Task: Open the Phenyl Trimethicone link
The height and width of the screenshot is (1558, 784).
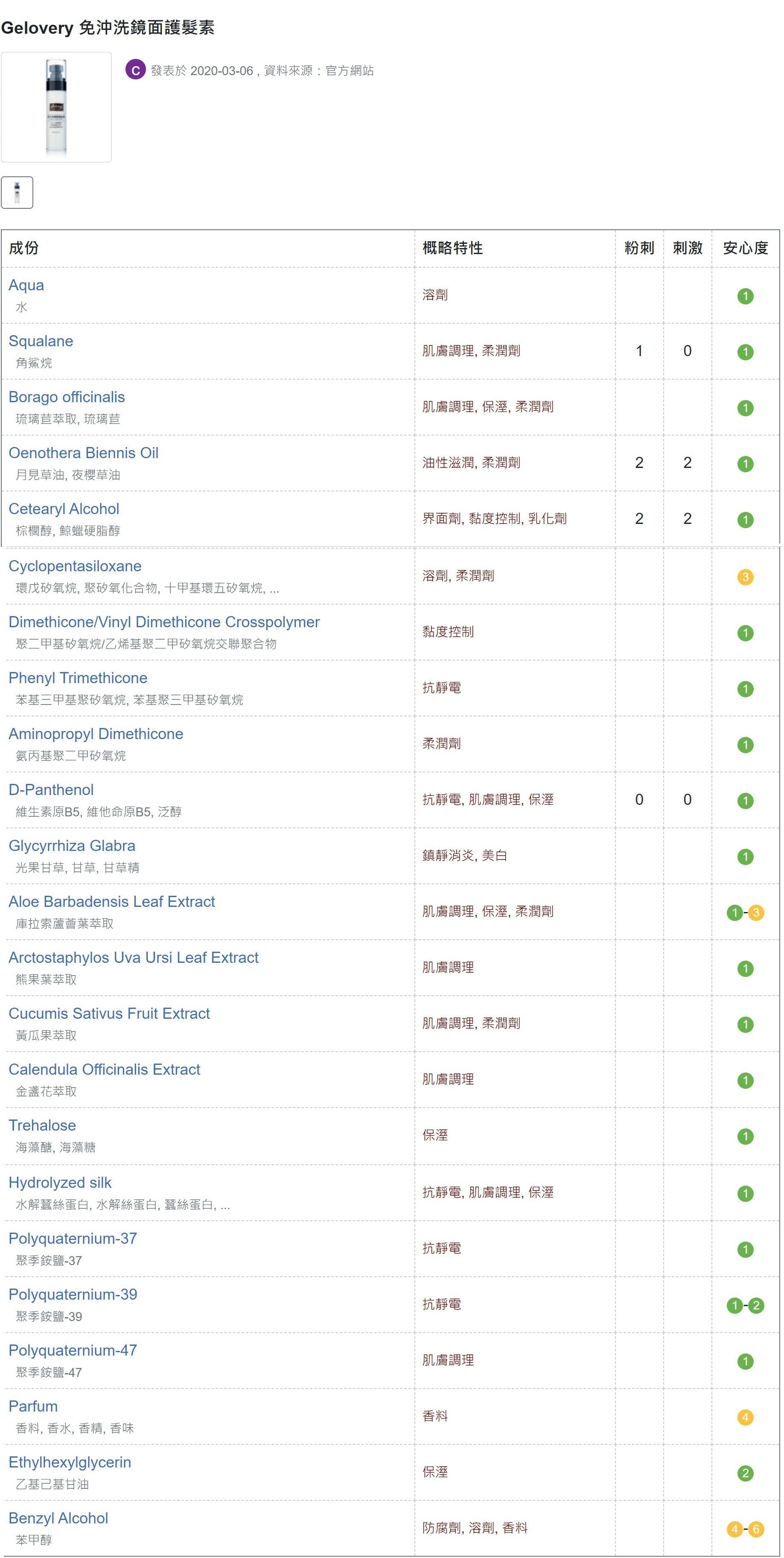Action: click(x=78, y=678)
